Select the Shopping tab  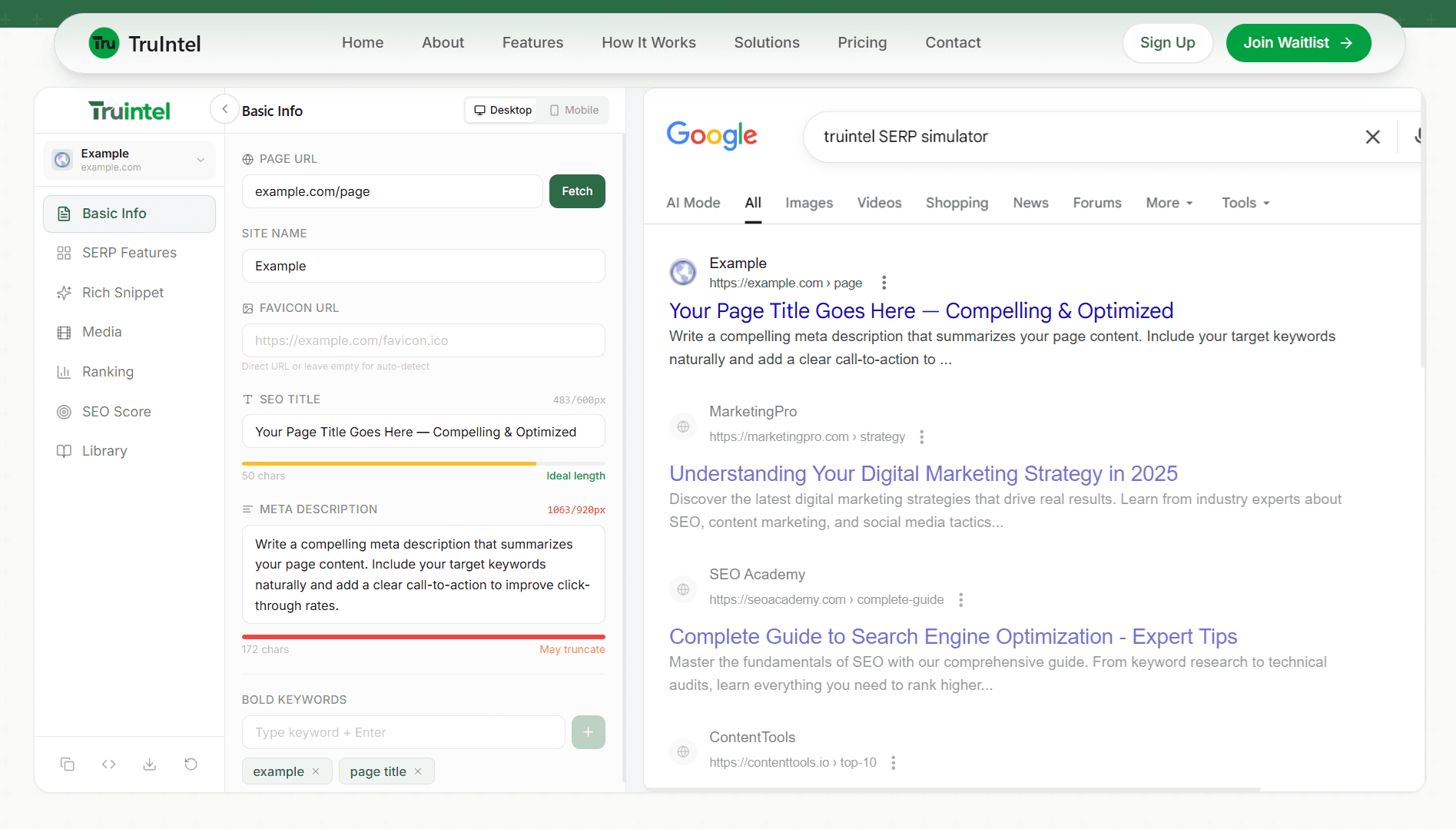point(957,203)
